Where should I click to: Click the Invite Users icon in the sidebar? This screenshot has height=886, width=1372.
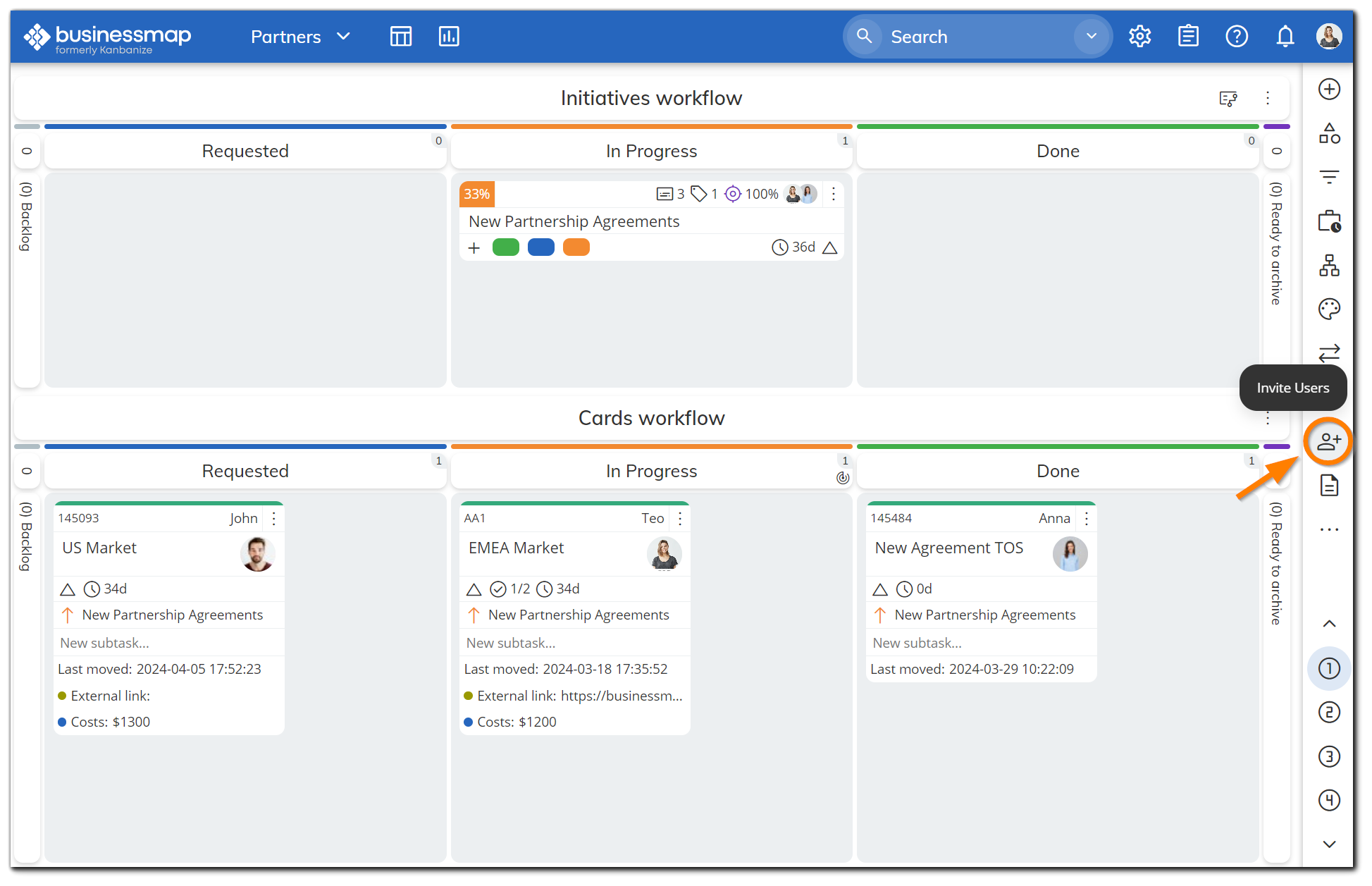pos(1328,441)
